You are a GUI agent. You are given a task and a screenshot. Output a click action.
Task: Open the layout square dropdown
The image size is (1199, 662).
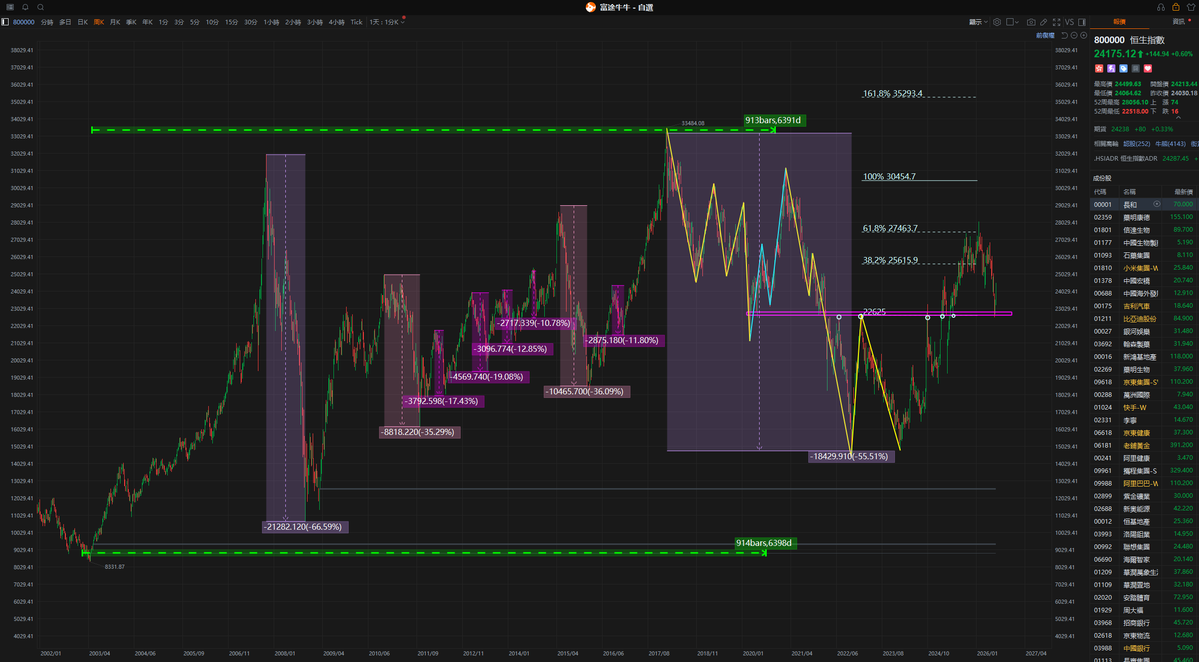coord(1012,22)
